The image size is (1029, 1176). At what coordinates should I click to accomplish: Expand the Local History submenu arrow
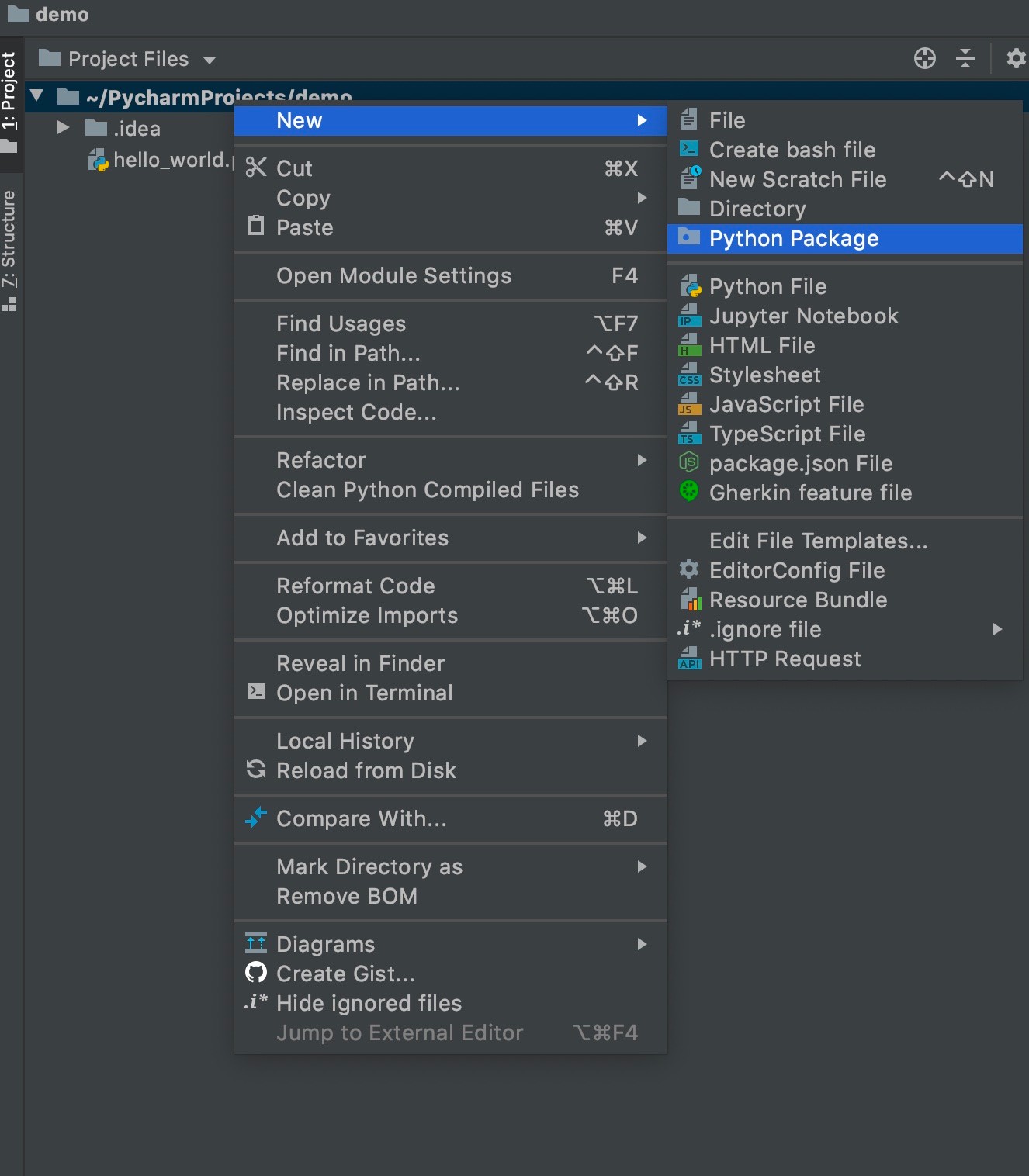click(x=642, y=741)
